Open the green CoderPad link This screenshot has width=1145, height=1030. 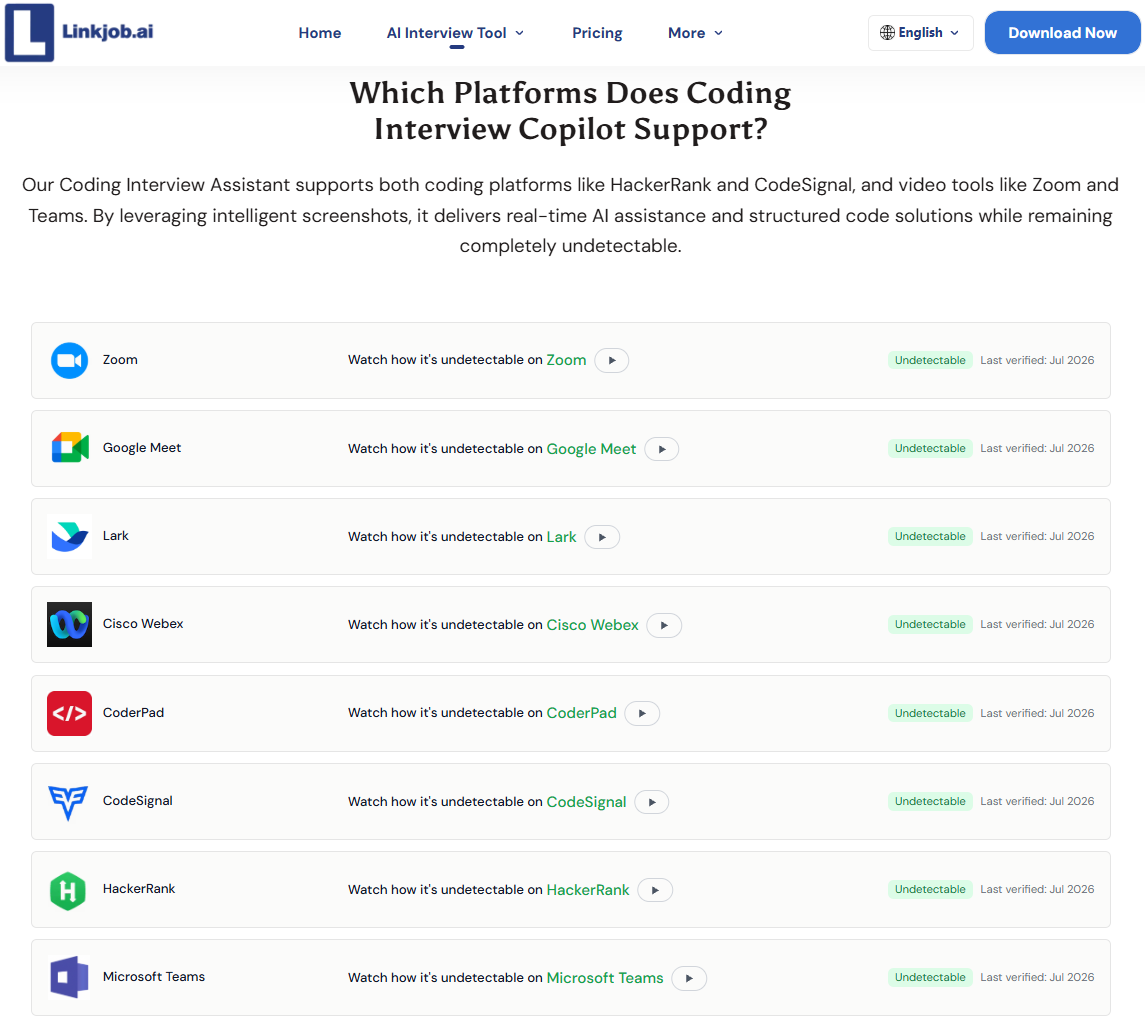(x=582, y=713)
